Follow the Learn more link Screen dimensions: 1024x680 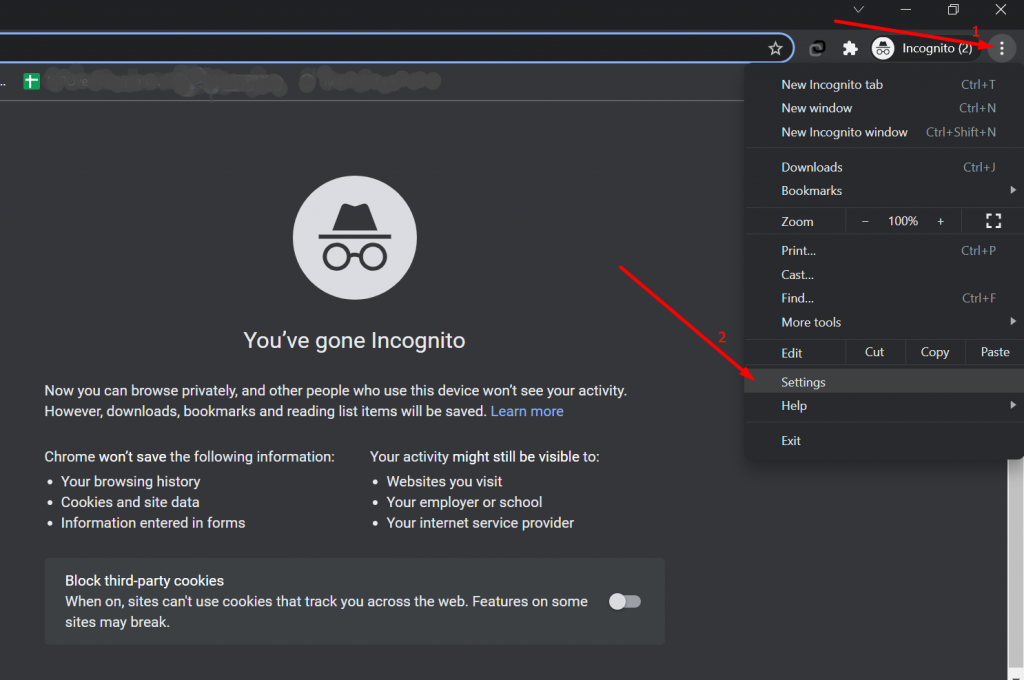click(527, 411)
